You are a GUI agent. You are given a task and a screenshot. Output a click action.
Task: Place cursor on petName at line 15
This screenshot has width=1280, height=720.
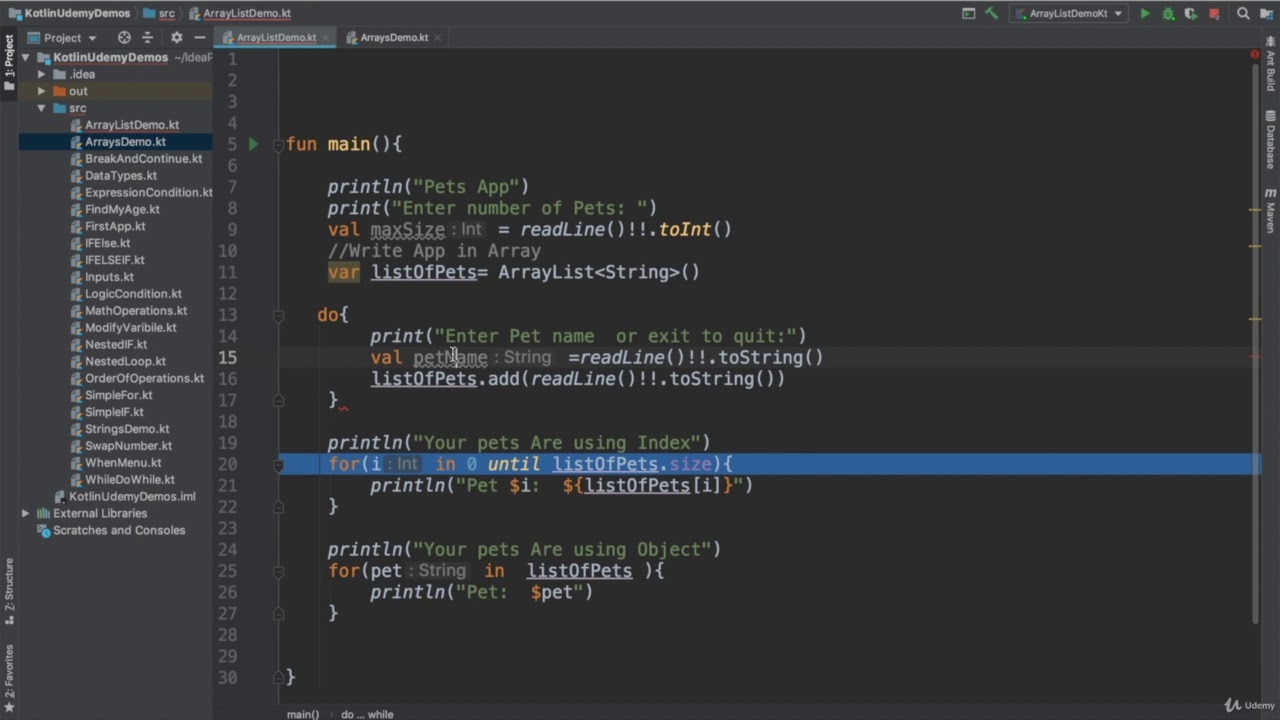(x=450, y=358)
